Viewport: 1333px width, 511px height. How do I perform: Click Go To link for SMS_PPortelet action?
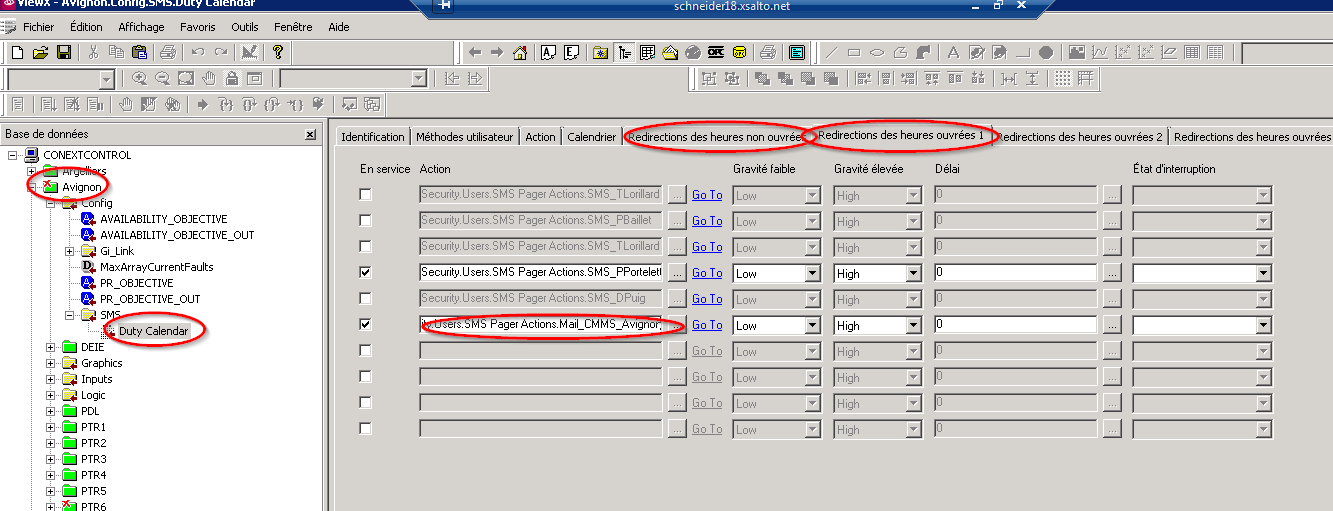tap(707, 273)
